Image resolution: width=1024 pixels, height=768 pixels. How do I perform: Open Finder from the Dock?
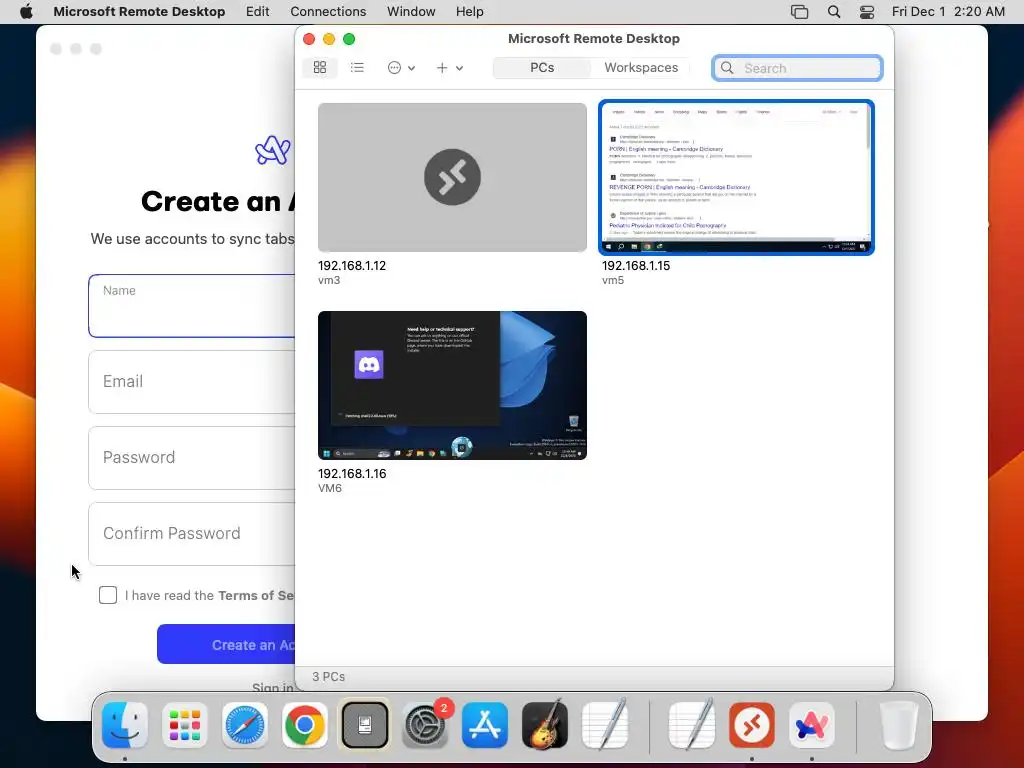[x=125, y=725]
